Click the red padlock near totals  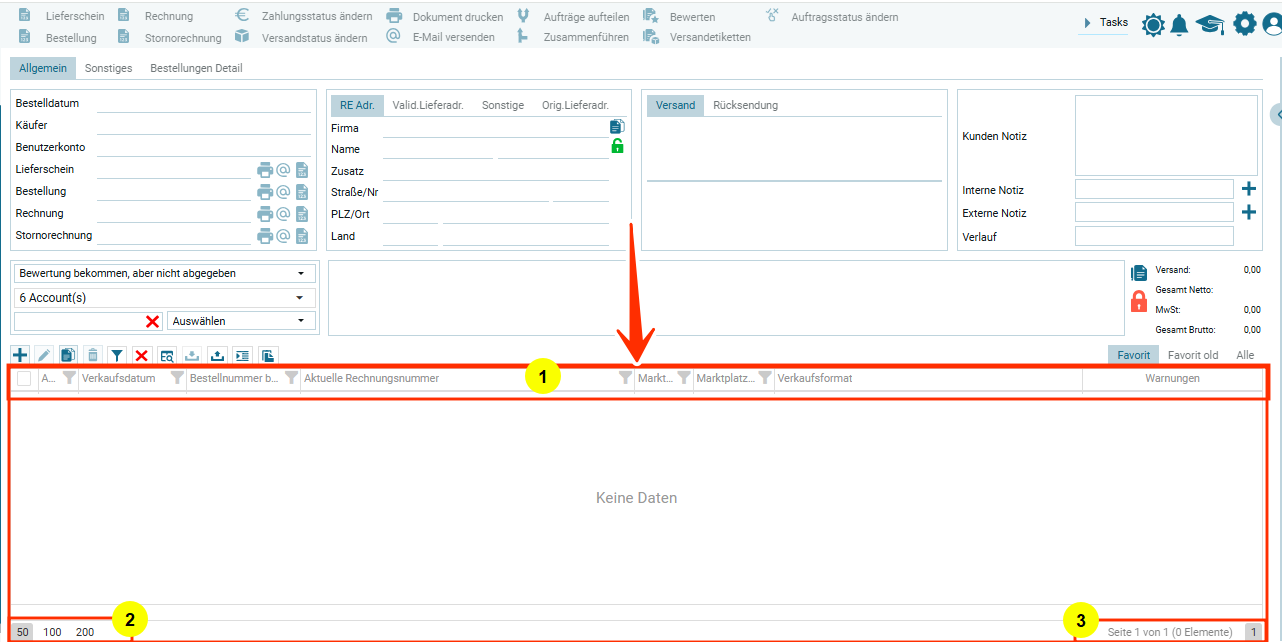[1138, 301]
